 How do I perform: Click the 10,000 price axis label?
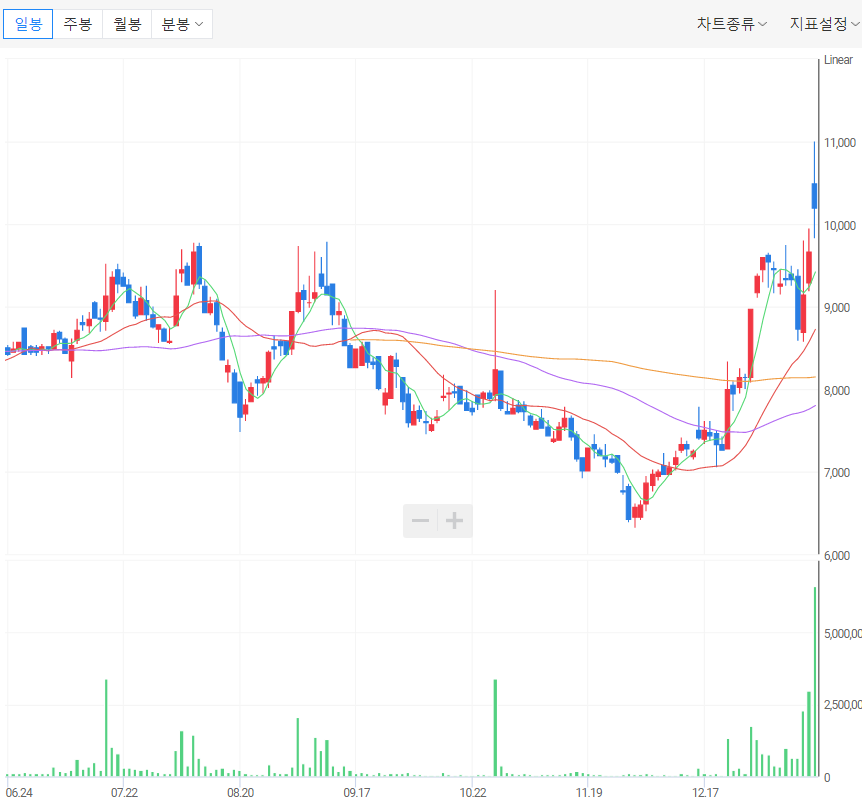839,226
